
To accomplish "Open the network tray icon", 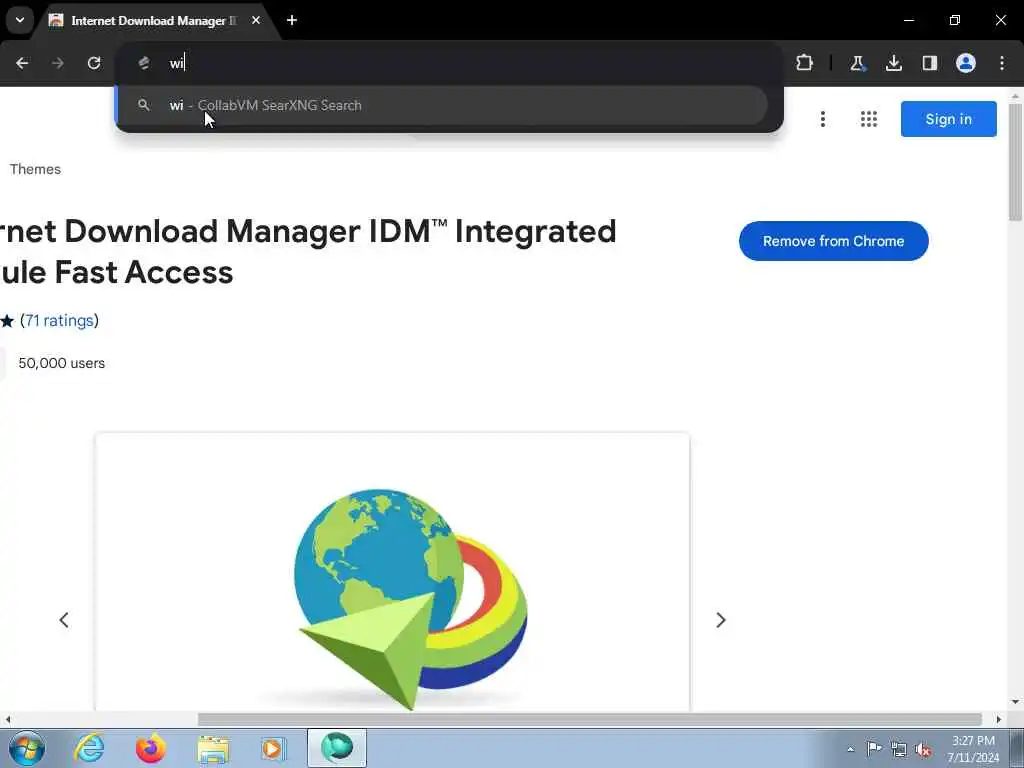I will pos(899,749).
